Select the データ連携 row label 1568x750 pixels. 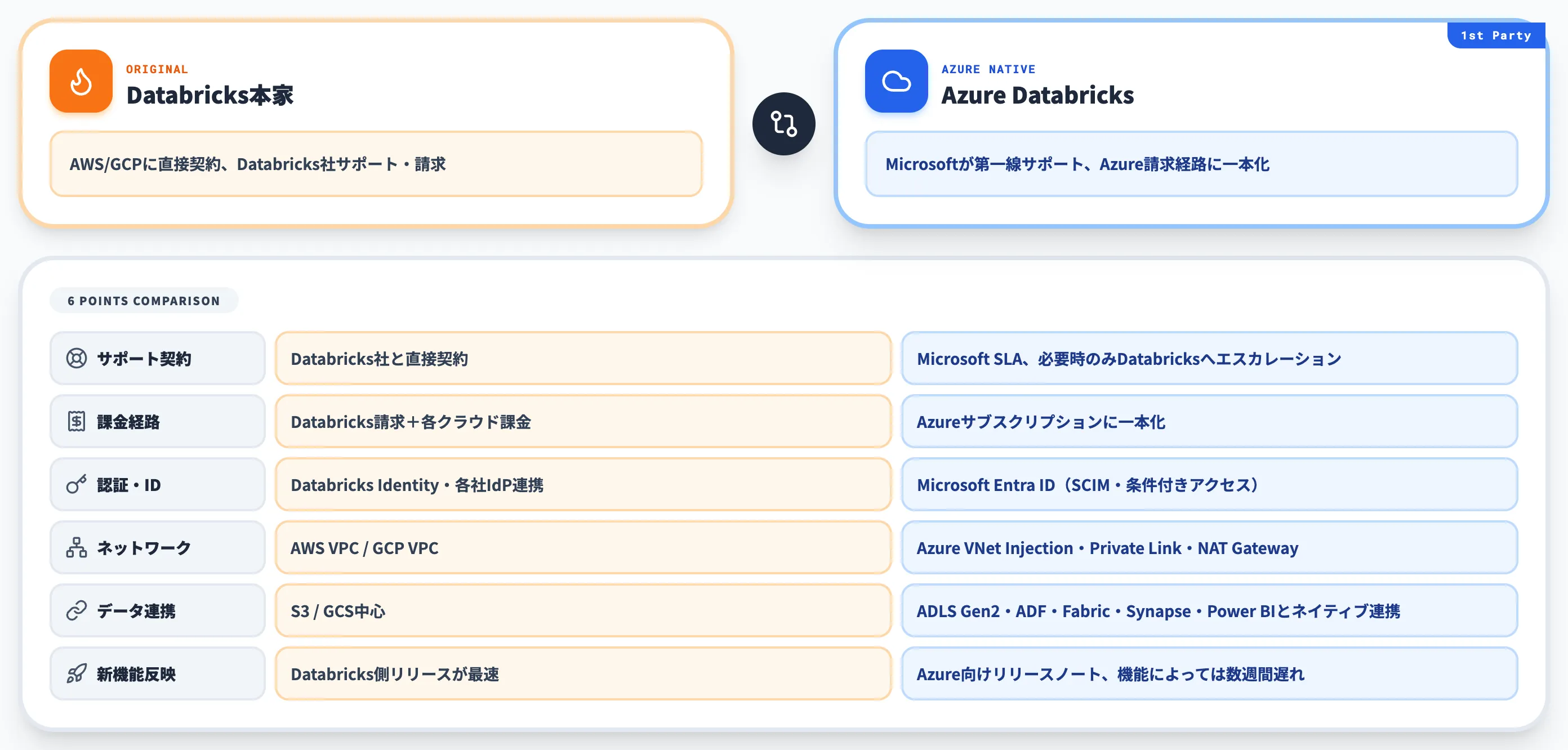pyautogui.click(x=158, y=610)
